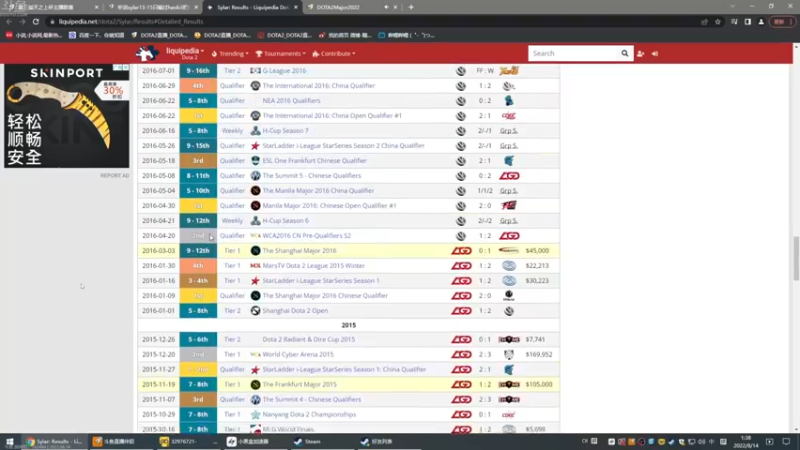Select the $169,952 prize text
Viewport: 800px width, 450px height.
539,354
